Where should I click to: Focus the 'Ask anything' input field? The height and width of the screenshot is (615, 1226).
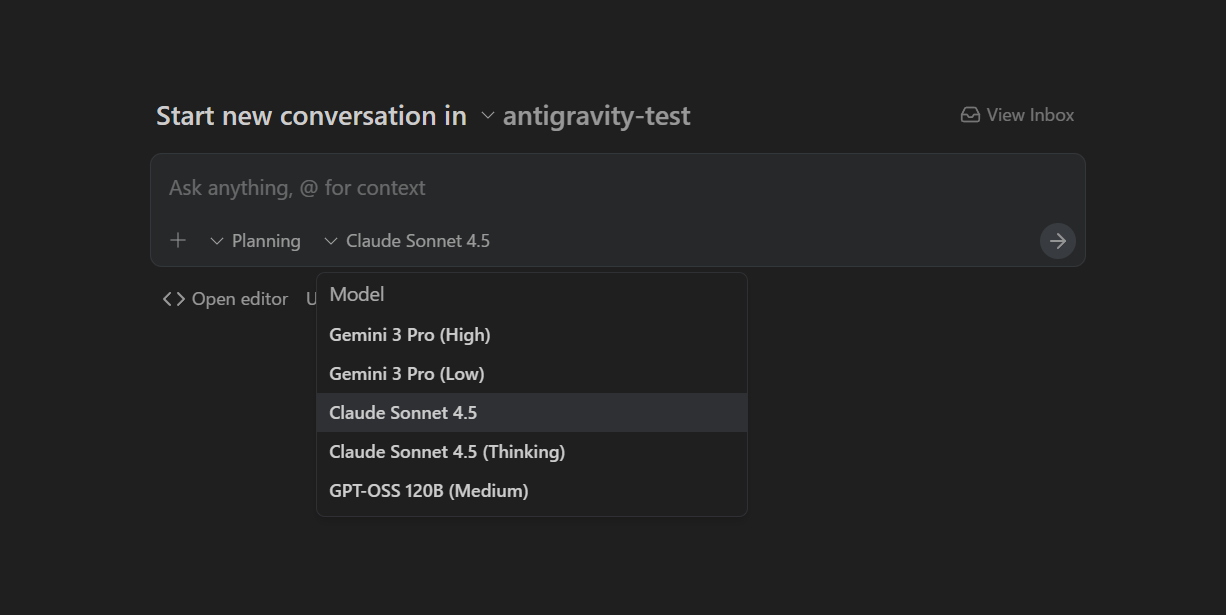pos(600,188)
